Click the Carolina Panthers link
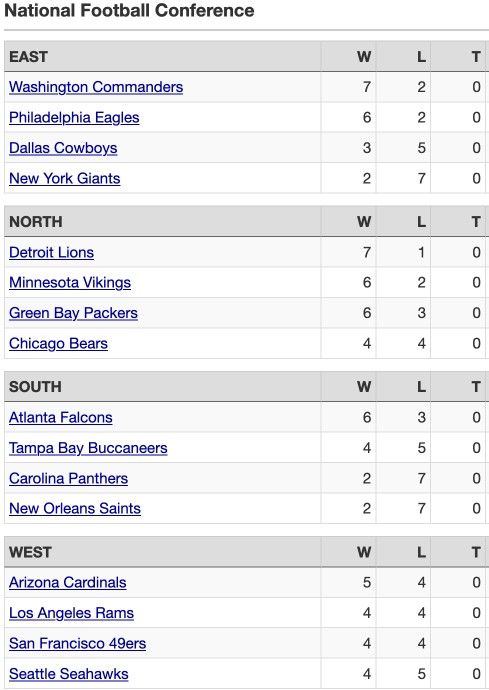This screenshot has width=489, height=690. tap(69, 478)
